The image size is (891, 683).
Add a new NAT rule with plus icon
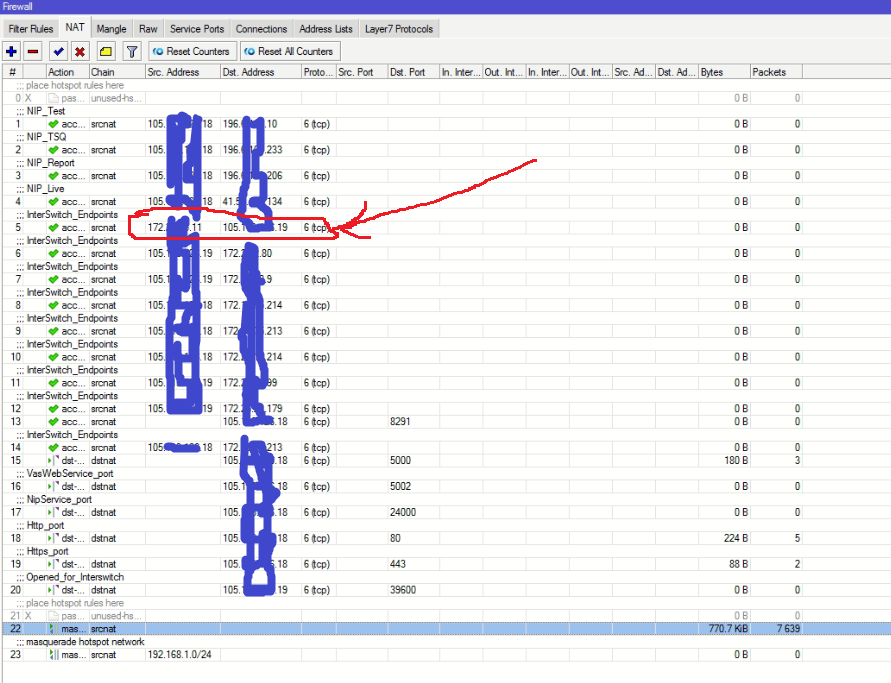[x=11, y=52]
